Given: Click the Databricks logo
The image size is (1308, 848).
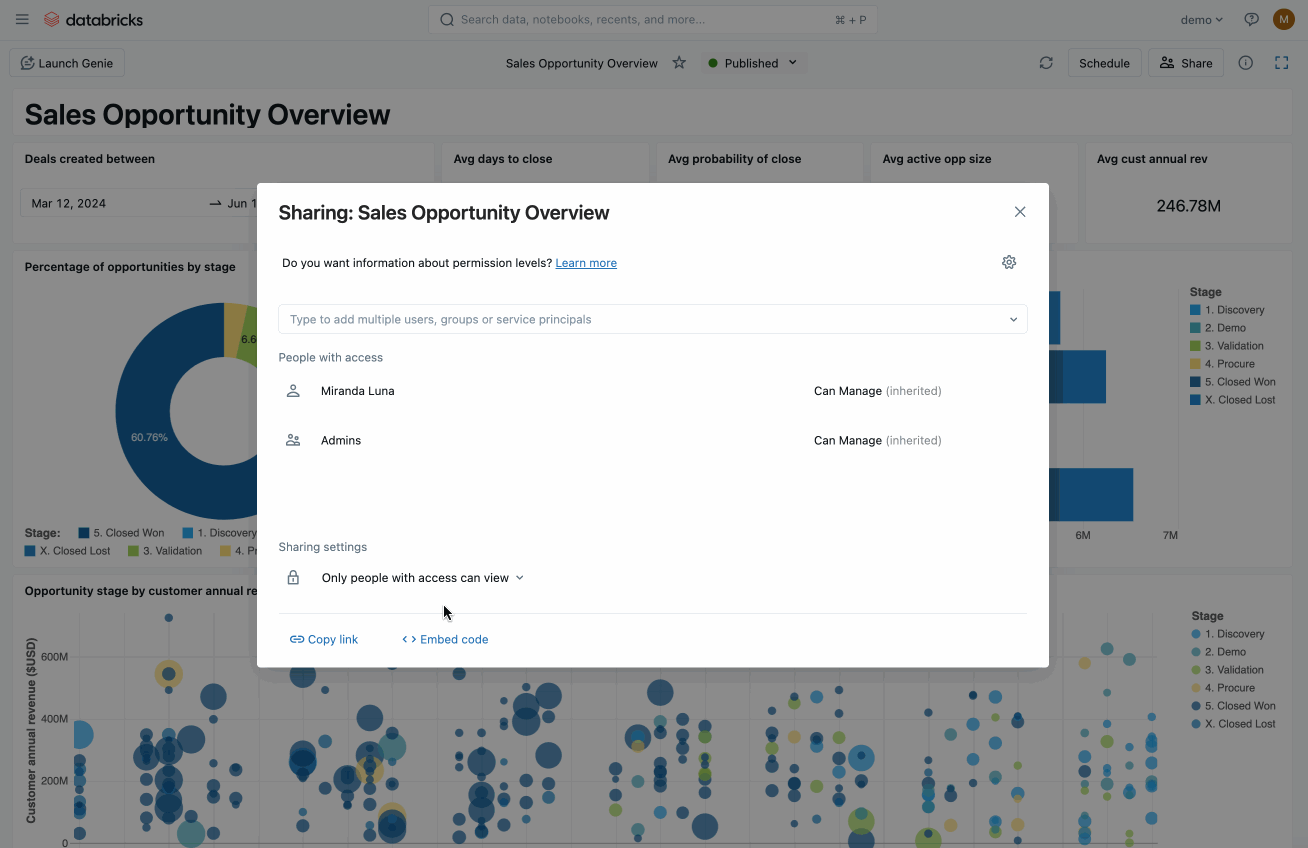Looking at the screenshot, I should 93,19.
